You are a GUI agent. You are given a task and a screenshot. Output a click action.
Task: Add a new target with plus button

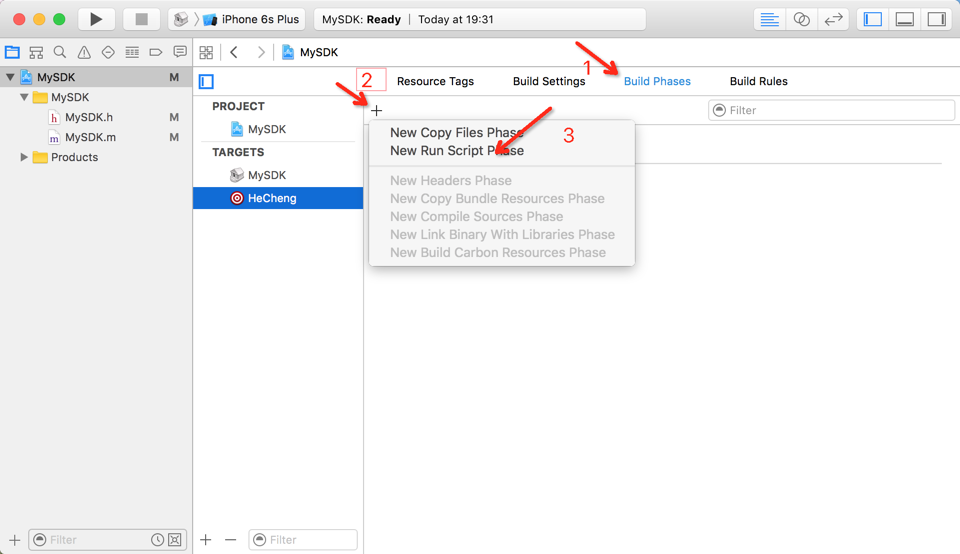pos(206,540)
